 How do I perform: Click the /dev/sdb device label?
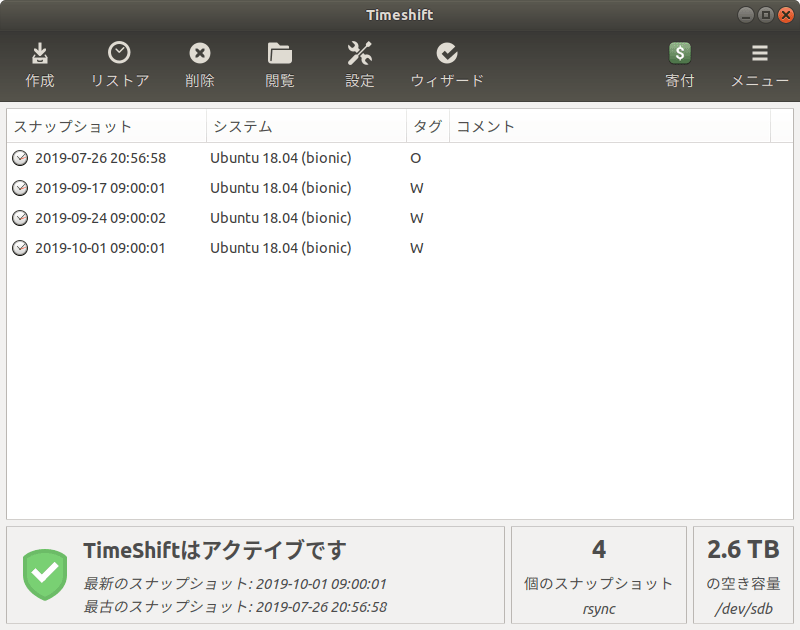[743, 609]
